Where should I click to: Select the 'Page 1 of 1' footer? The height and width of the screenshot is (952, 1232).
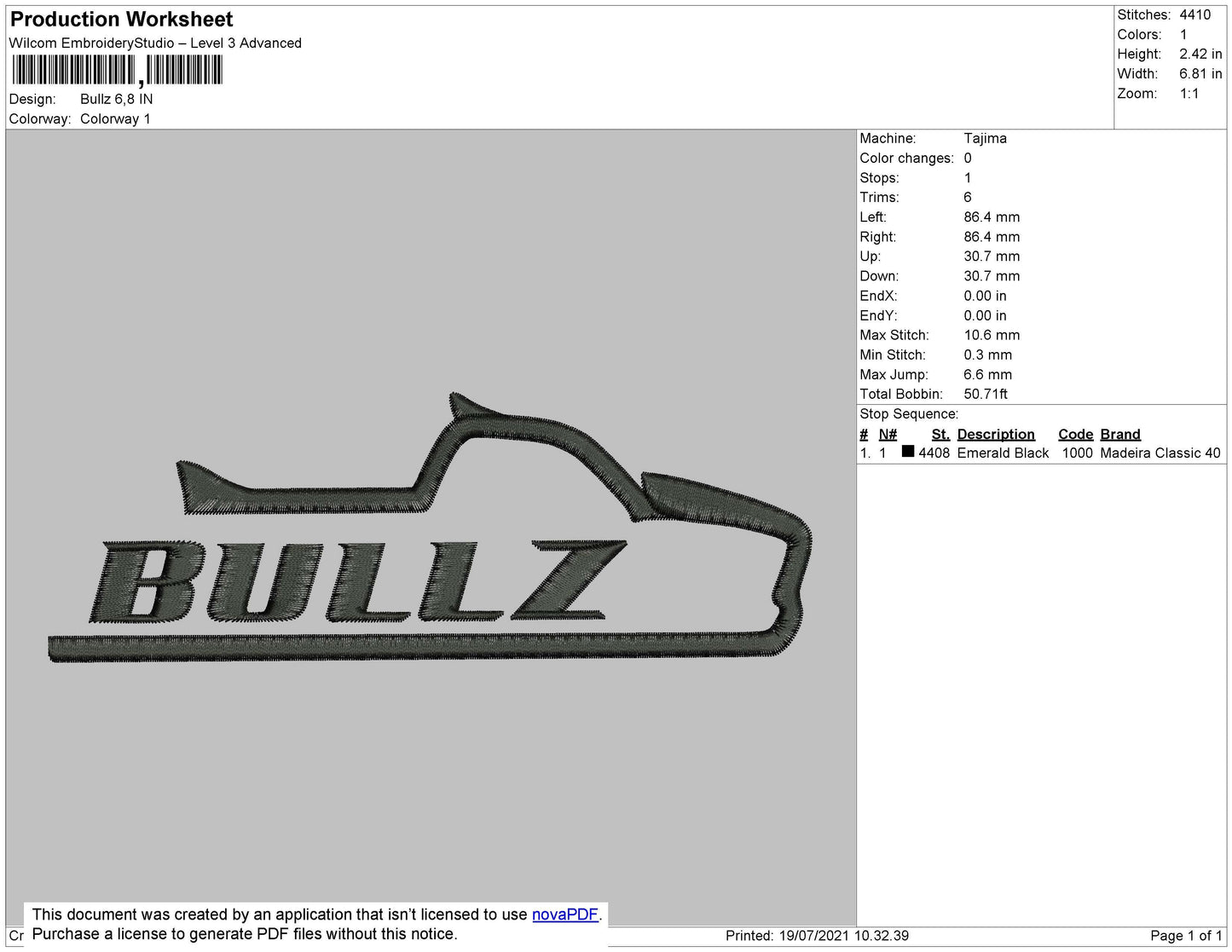(x=1186, y=935)
